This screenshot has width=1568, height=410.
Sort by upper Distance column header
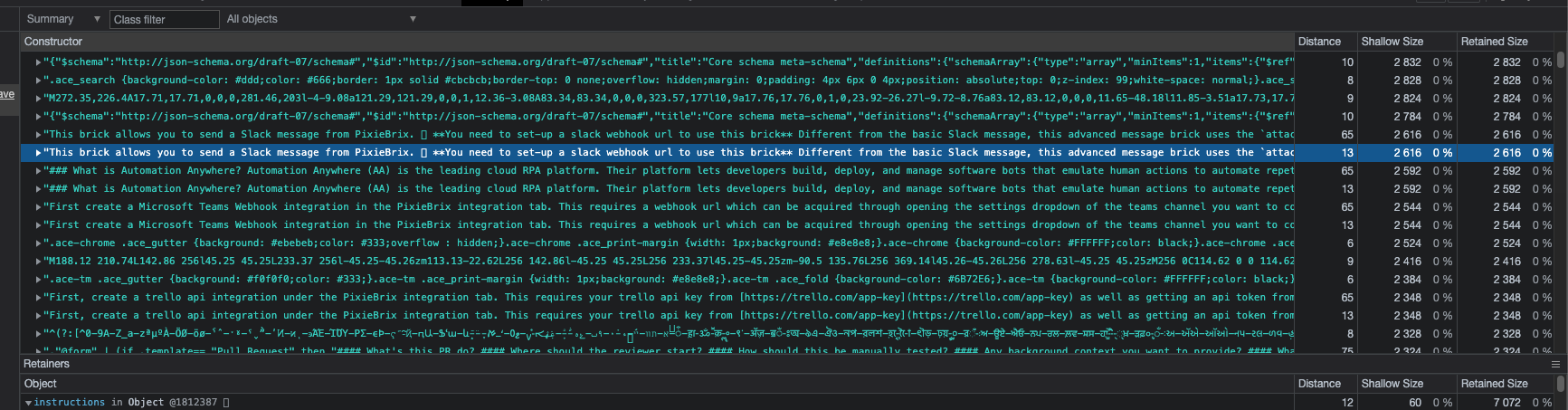[1325, 42]
